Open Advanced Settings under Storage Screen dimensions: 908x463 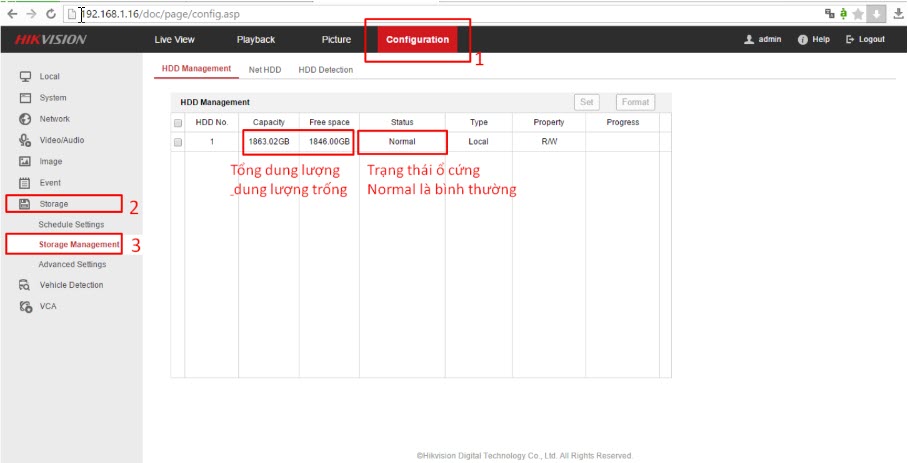point(72,265)
